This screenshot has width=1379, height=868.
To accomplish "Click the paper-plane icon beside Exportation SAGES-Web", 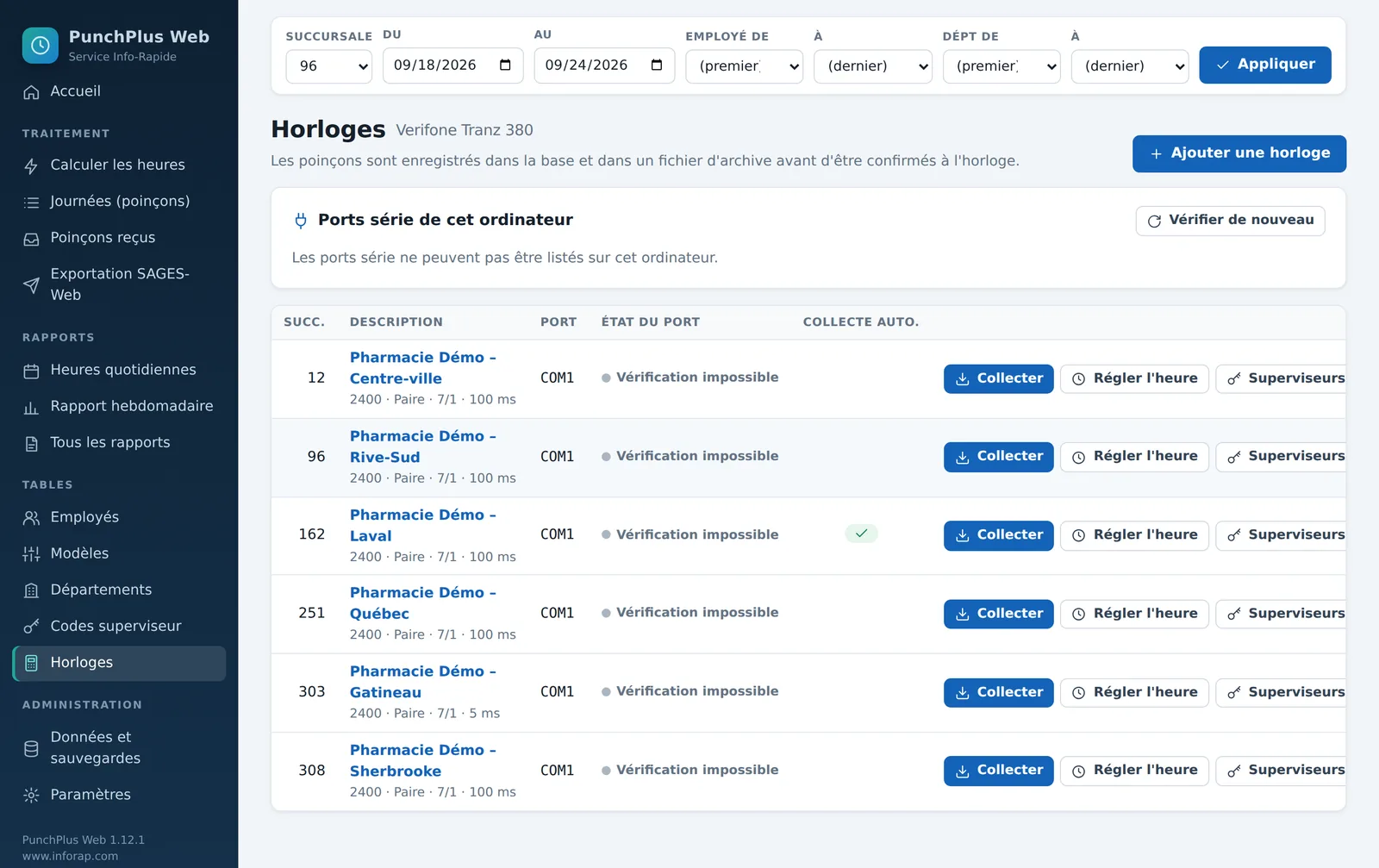I will (31, 285).
